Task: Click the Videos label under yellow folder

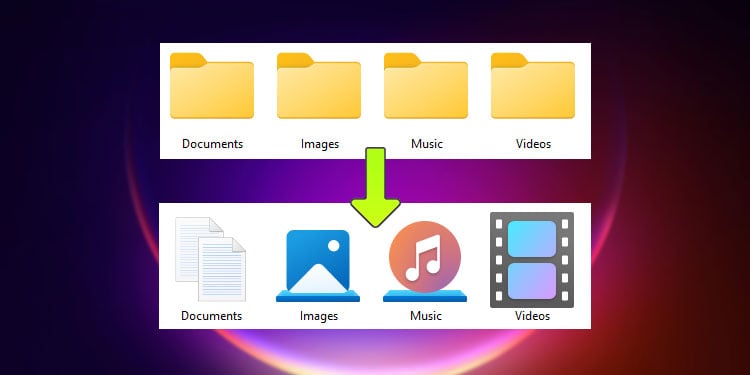Action: tap(533, 144)
